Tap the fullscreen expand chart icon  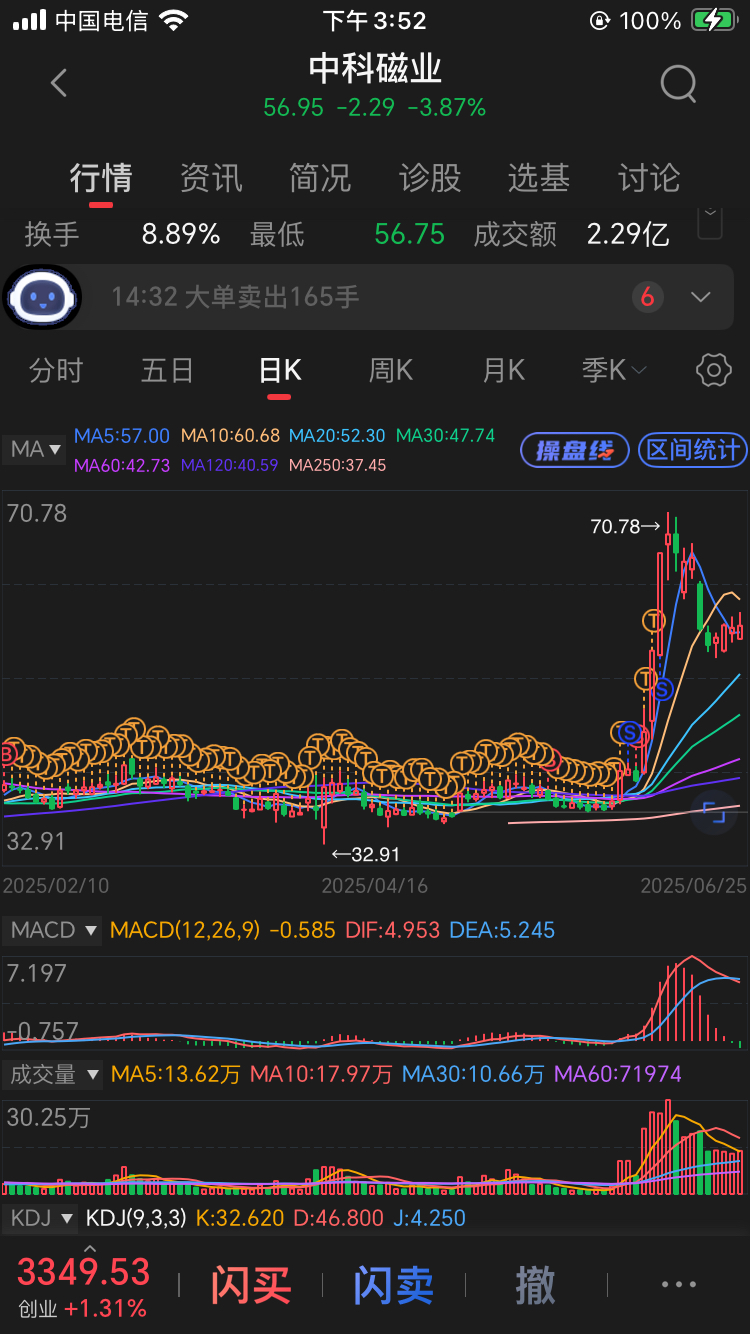point(713,812)
